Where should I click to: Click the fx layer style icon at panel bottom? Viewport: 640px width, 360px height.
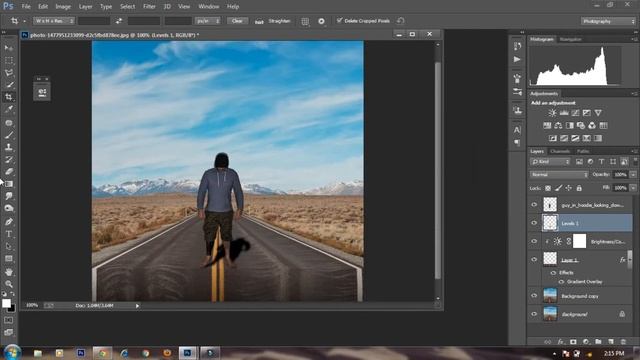click(560, 341)
